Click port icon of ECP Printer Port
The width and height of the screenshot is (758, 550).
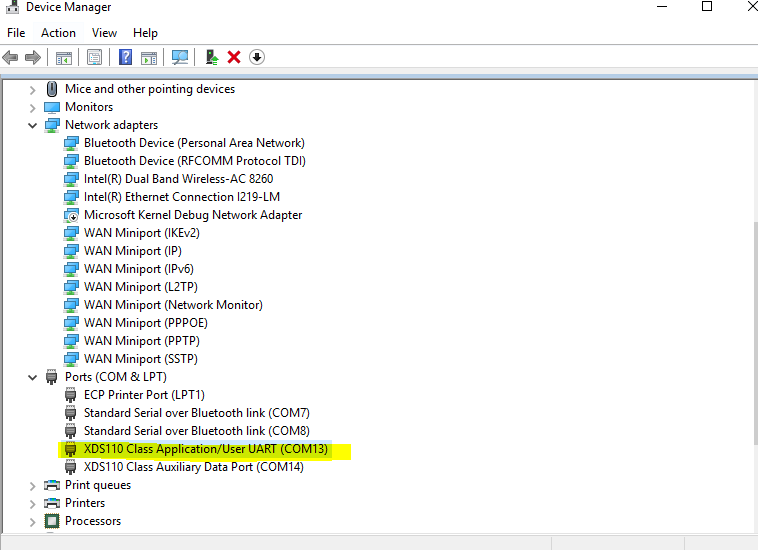coord(71,395)
